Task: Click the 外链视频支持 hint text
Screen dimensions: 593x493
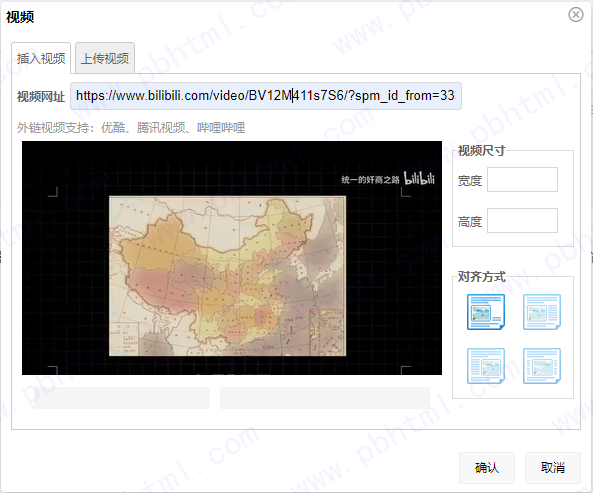Action: click(x=131, y=128)
